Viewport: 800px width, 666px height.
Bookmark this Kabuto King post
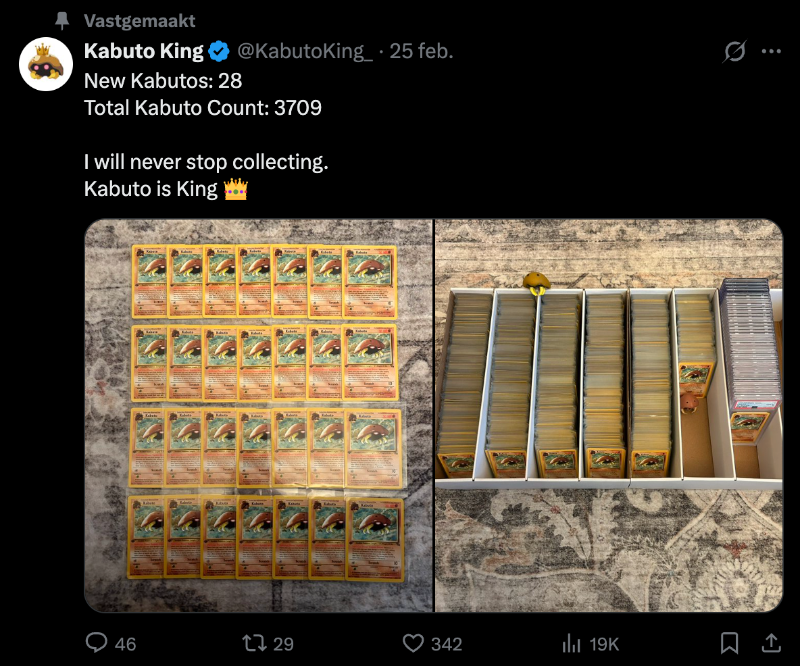click(x=730, y=643)
